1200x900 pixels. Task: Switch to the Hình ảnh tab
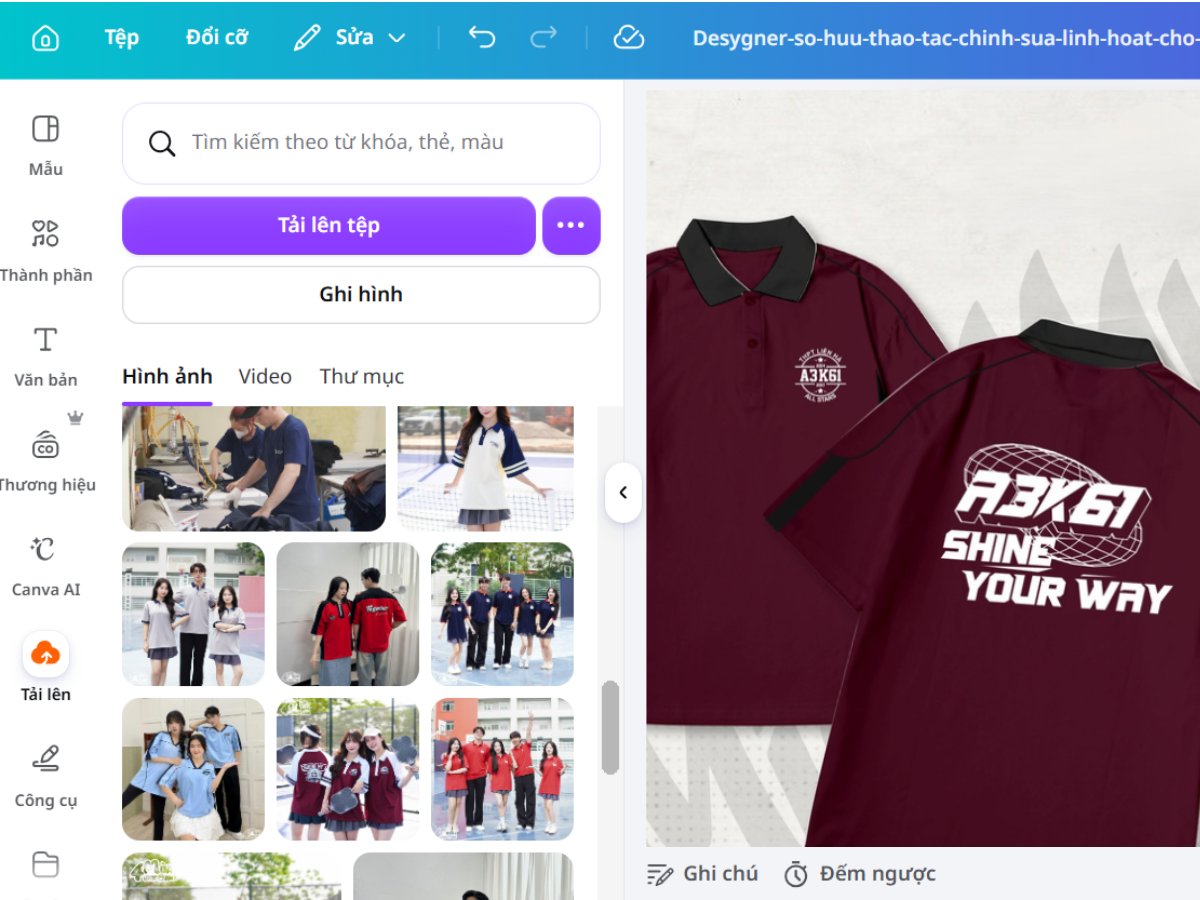(x=167, y=377)
